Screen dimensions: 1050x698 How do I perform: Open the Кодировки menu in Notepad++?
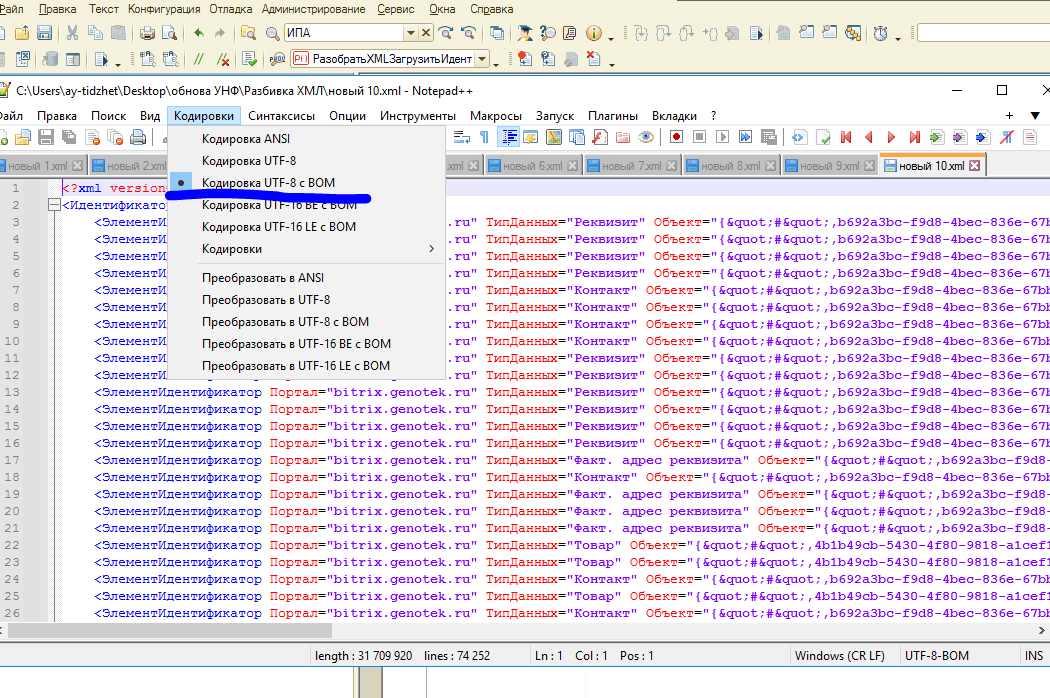click(x=204, y=116)
